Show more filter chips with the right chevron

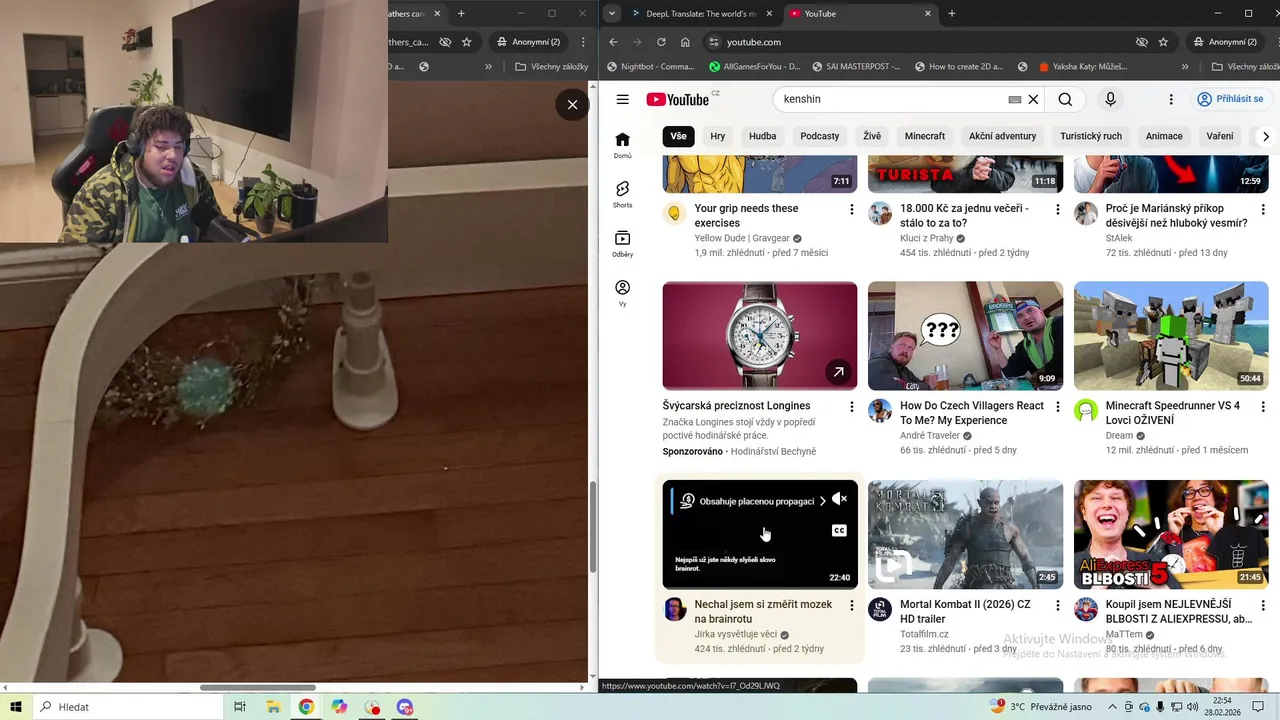pos(1265,136)
